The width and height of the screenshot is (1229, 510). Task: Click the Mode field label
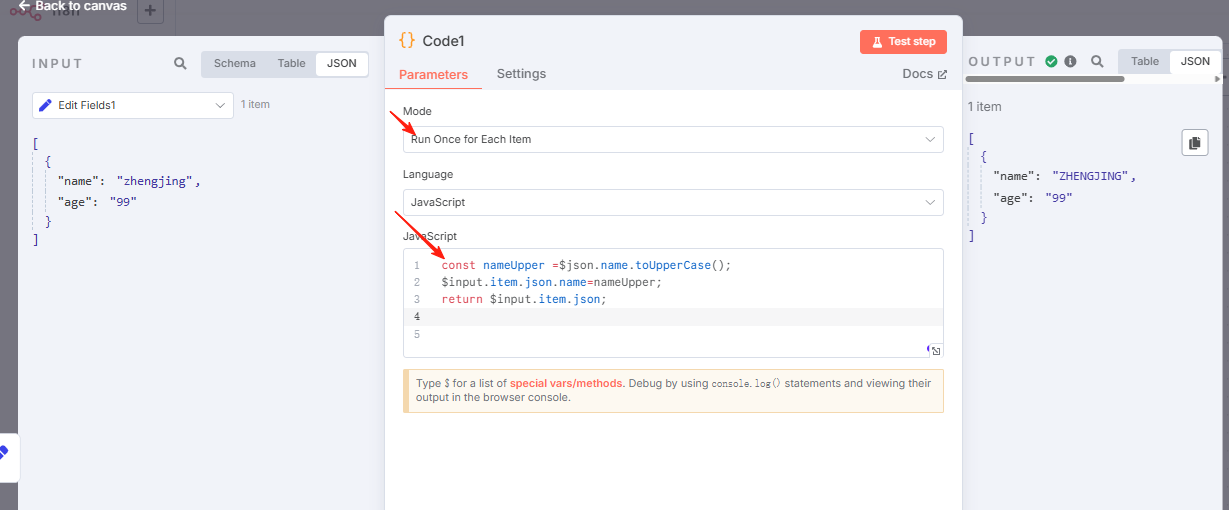click(417, 111)
